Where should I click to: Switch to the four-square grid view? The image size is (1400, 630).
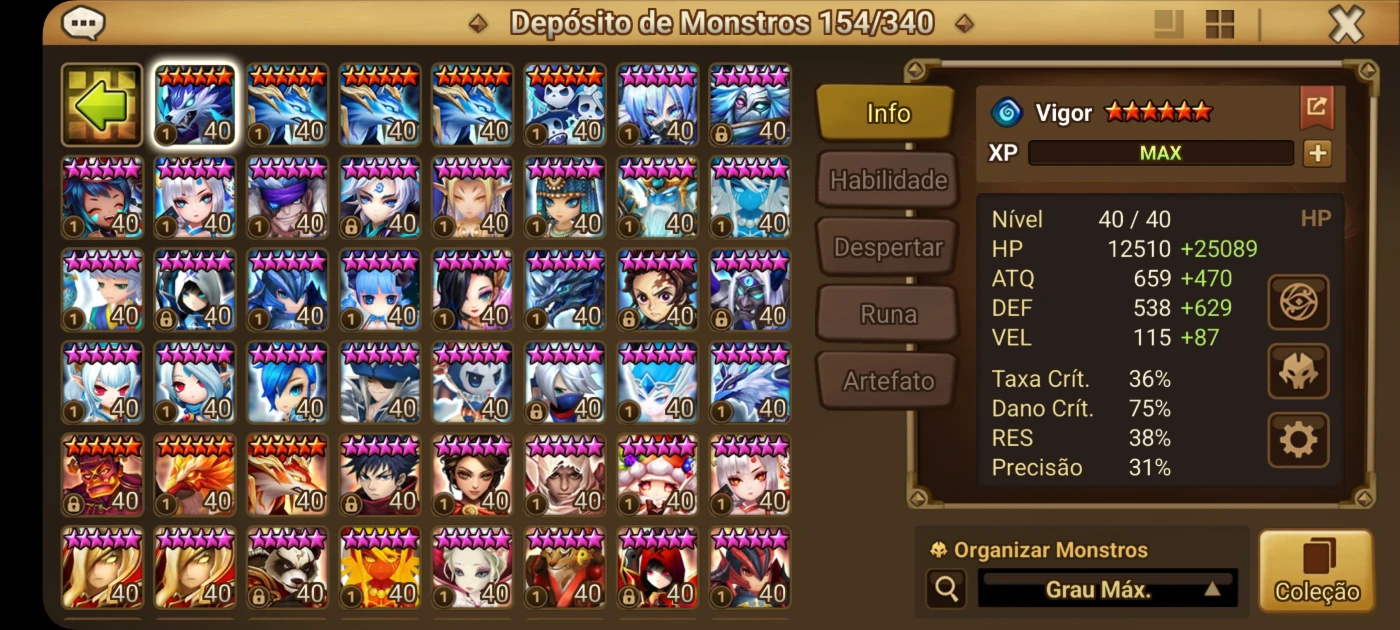(x=1220, y=24)
